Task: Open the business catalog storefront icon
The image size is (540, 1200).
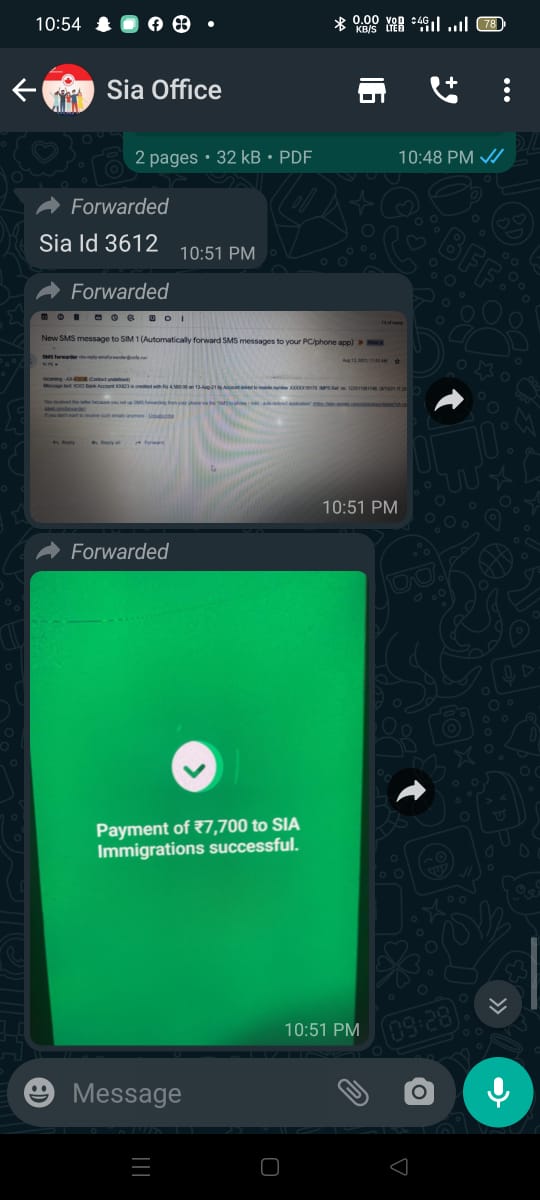Action: pos(372,90)
